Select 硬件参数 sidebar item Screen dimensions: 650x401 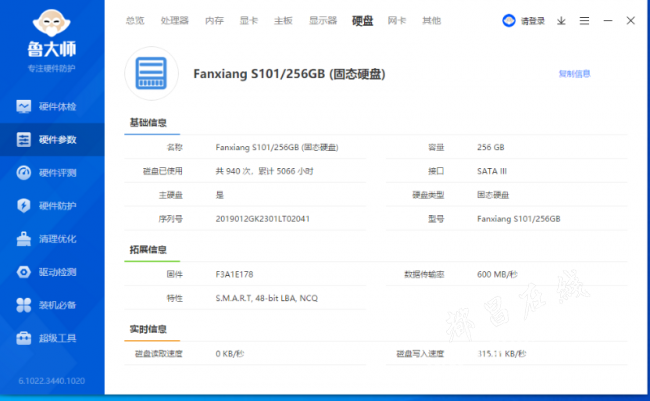tap(52, 140)
